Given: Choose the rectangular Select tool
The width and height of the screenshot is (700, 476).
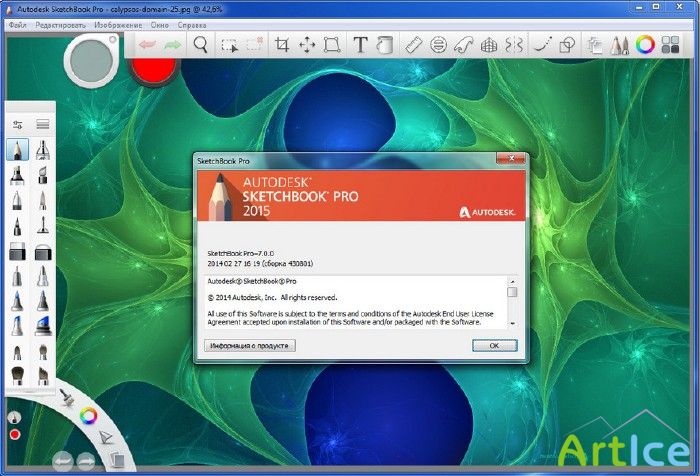Looking at the screenshot, I should (229, 45).
